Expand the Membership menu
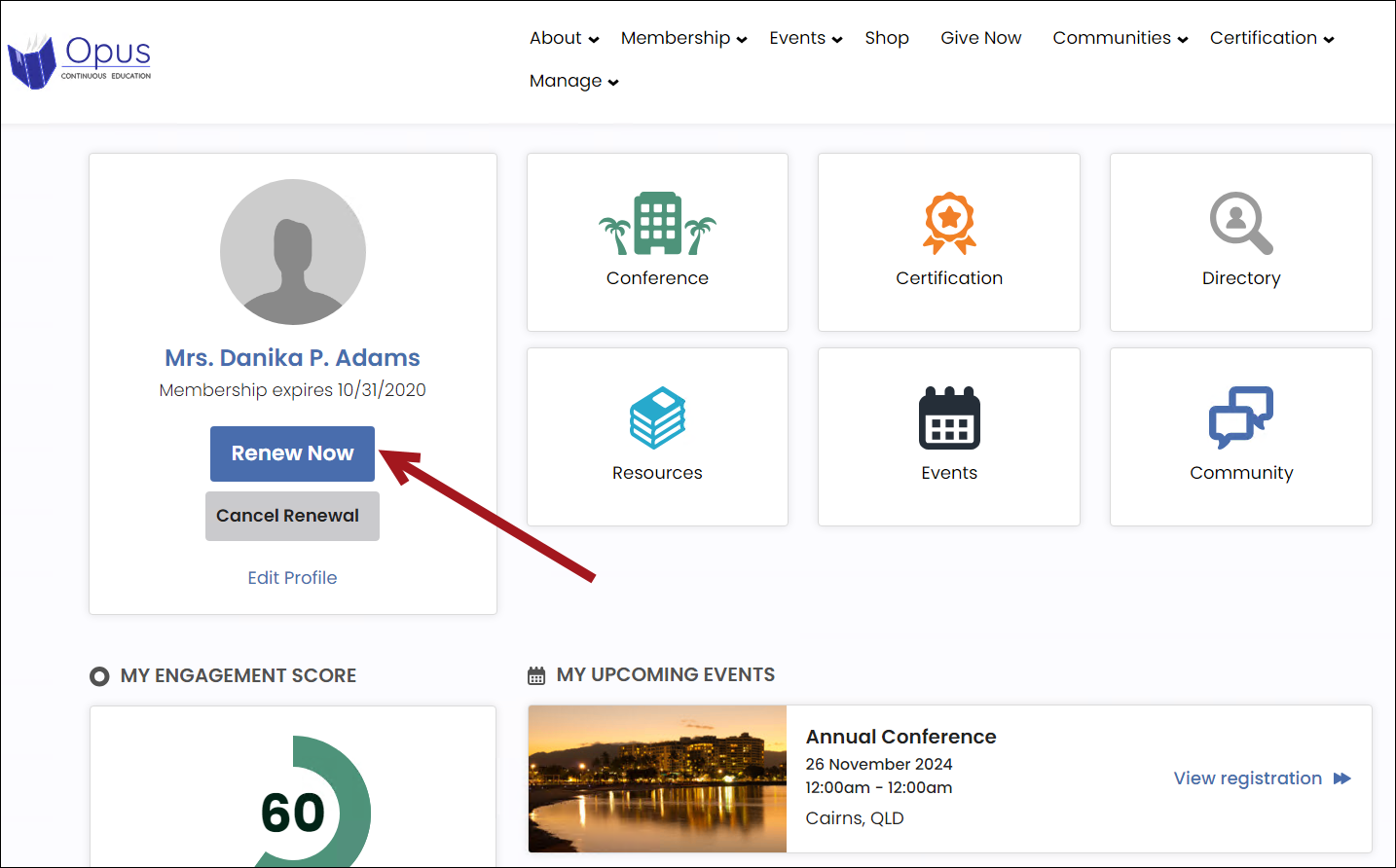Viewport: 1396px width, 868px height. [683, 38]
